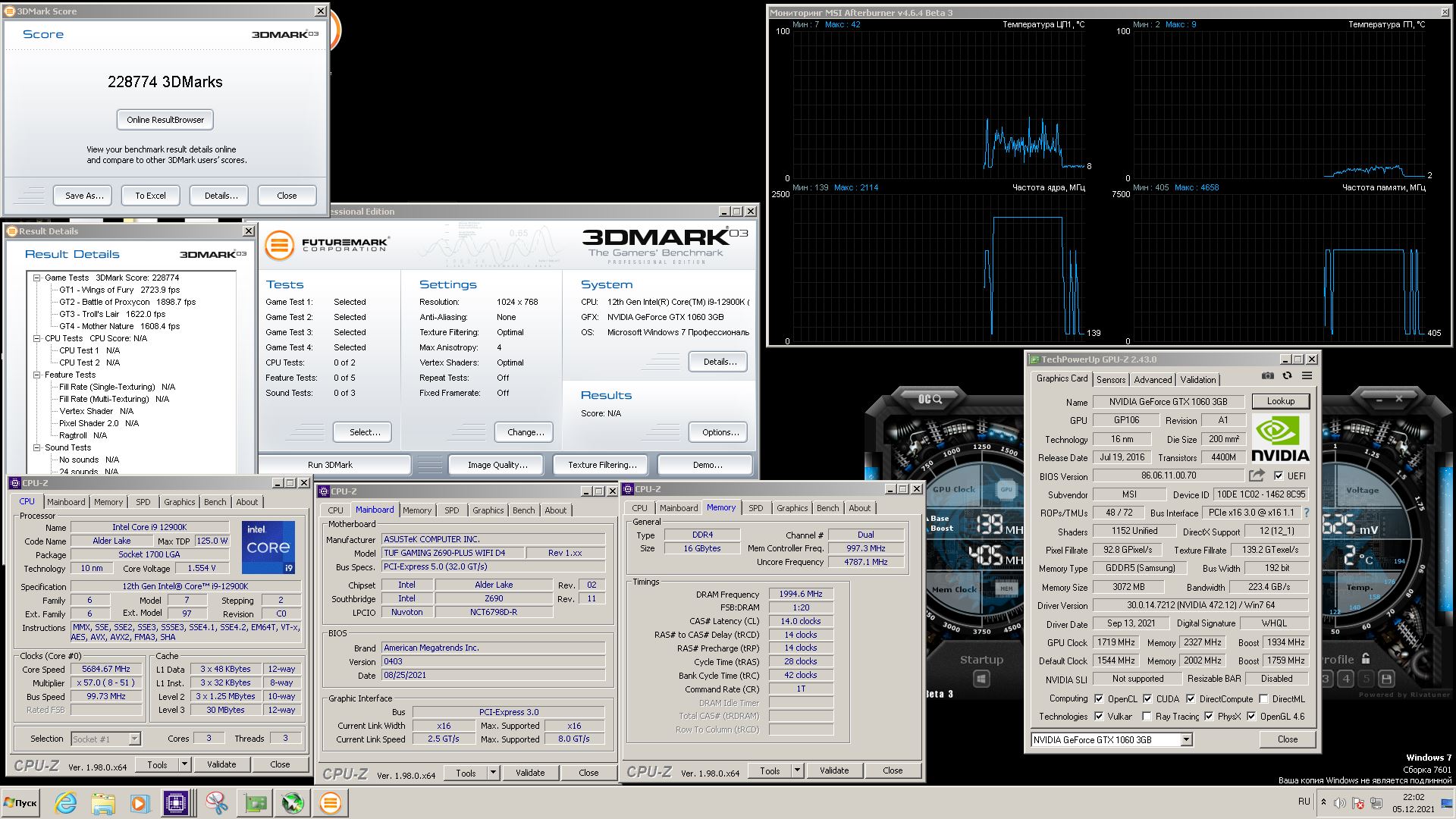Open GPU-Z hamburger menu icon

click(1307, 376)
